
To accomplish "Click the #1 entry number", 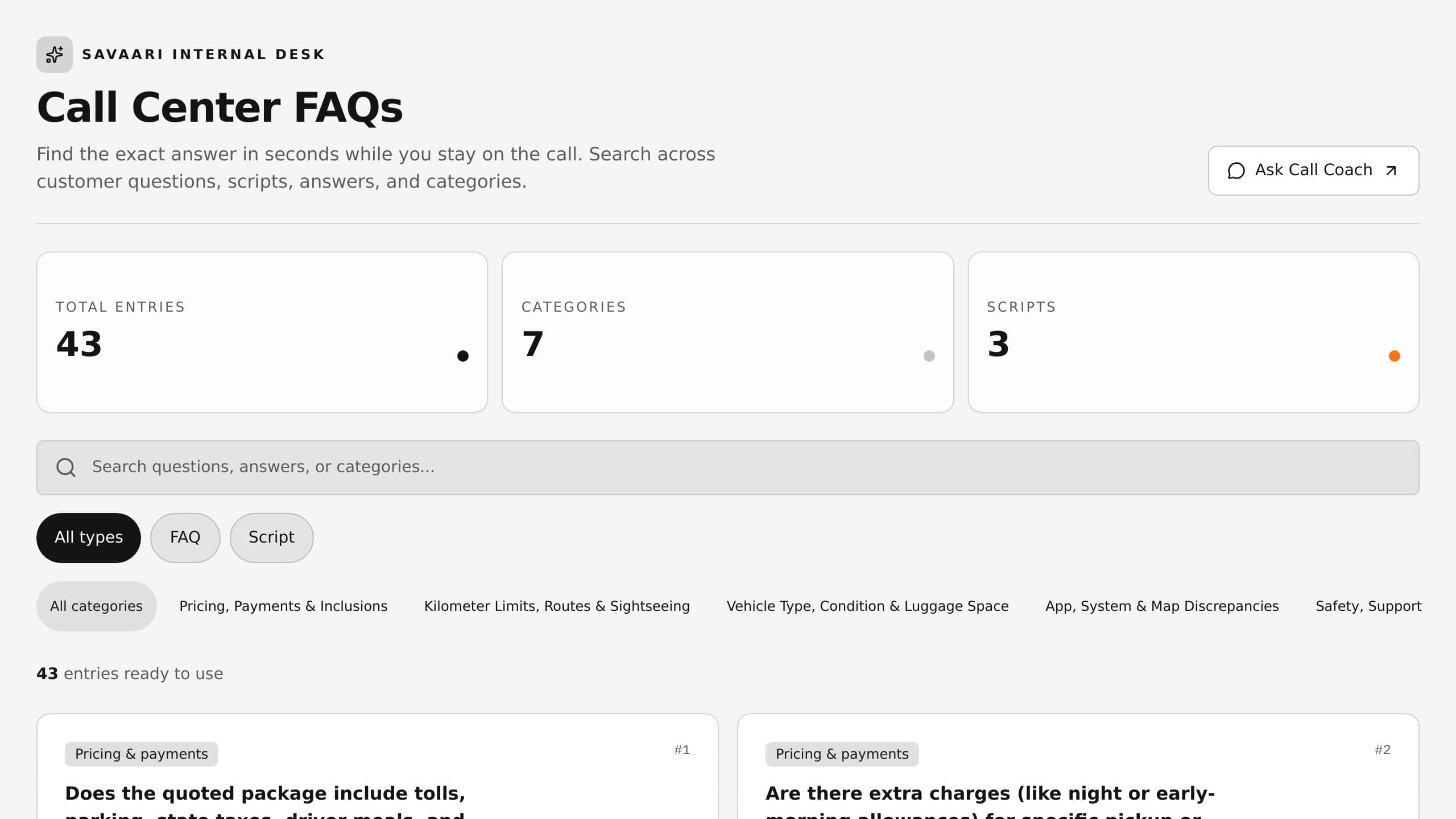I will click(682, 750).
